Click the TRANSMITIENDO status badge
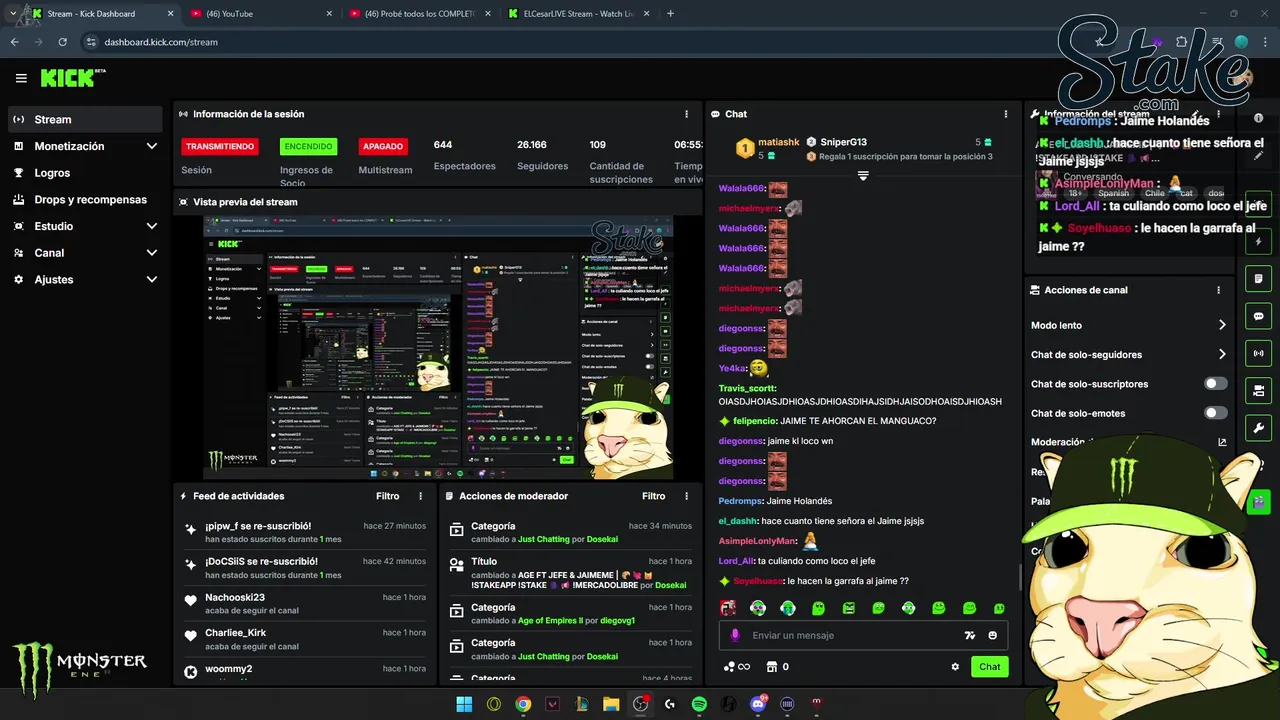The image size is (1280, 720). (x=220, y=146)
